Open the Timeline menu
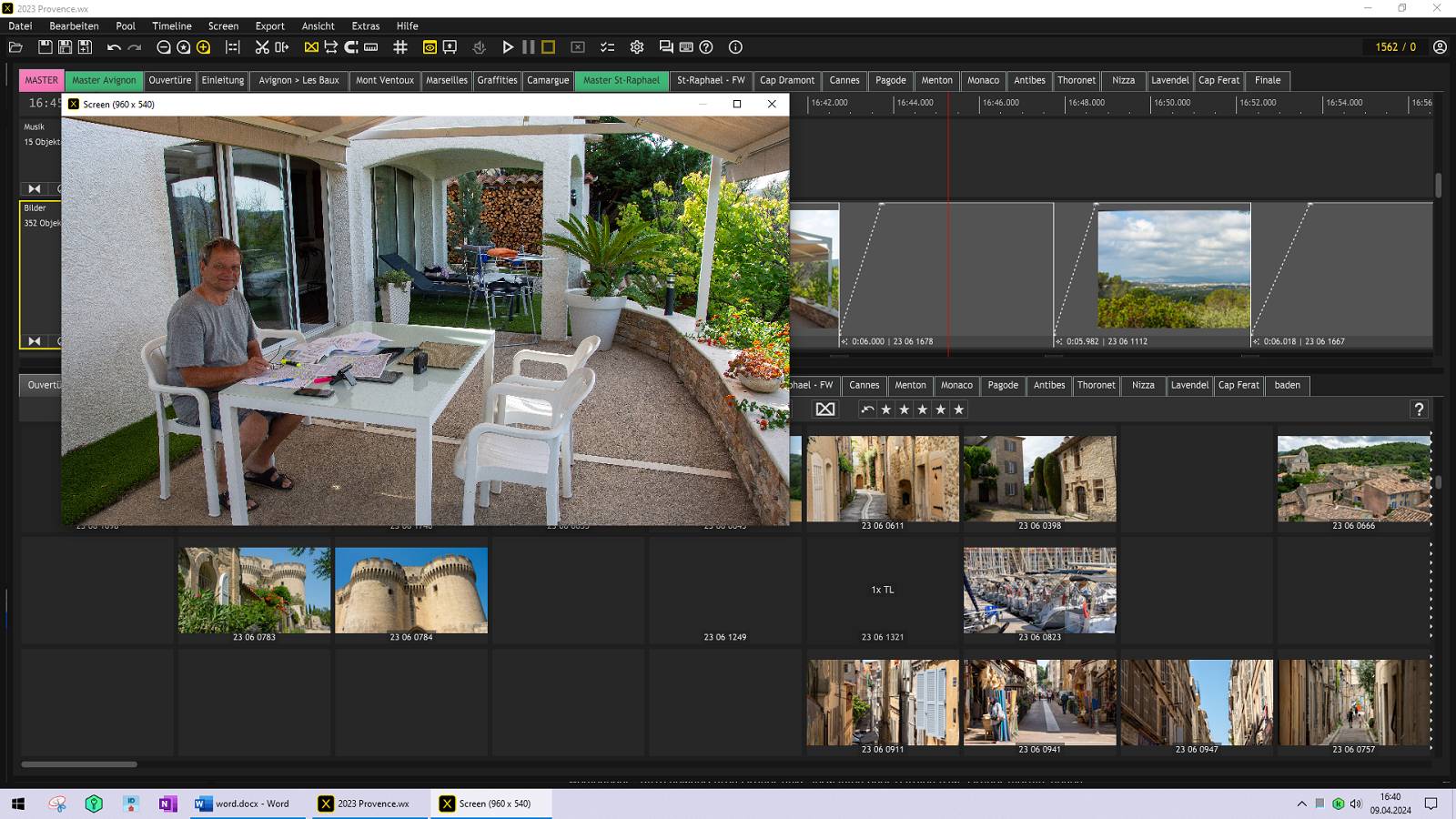 point(172,26)
